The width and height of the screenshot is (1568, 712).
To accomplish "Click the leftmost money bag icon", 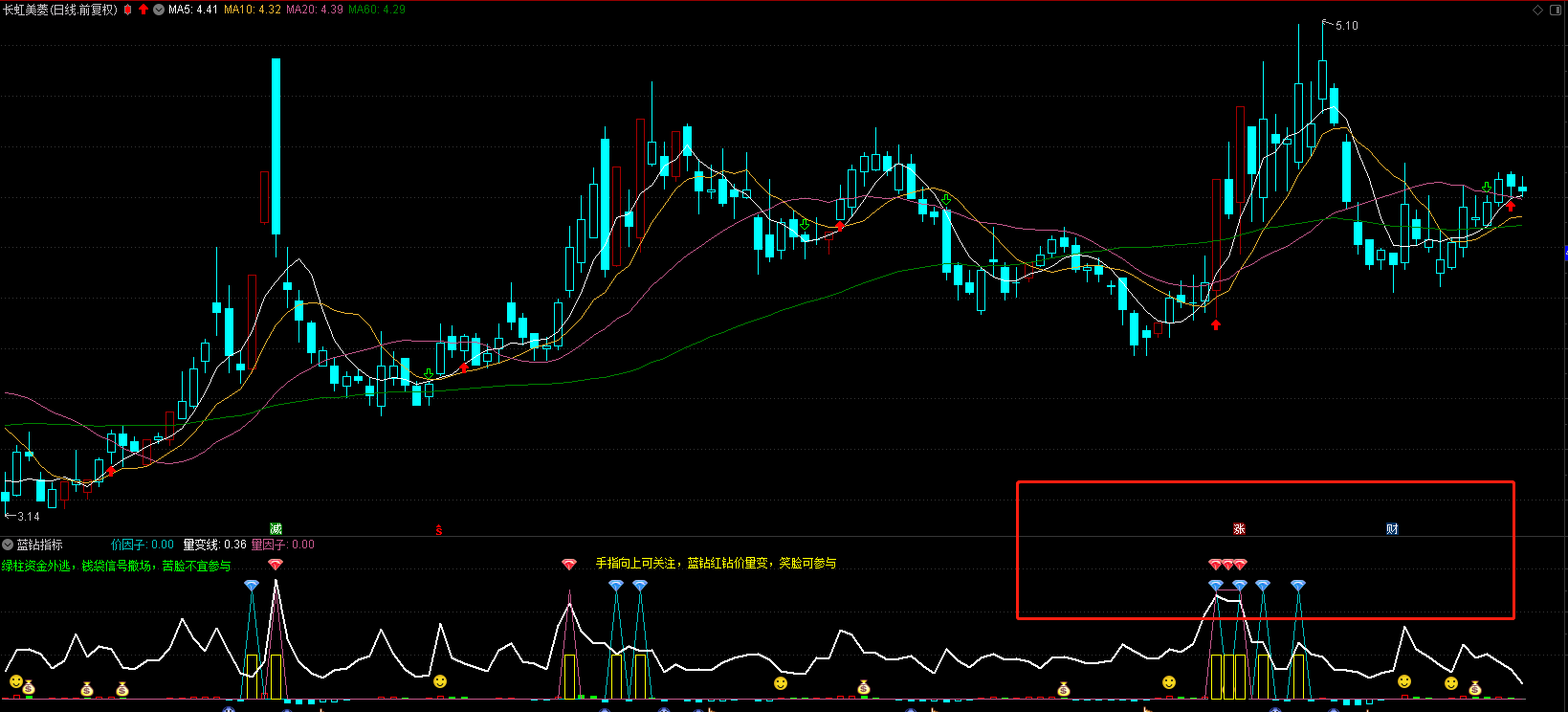I will click(x=29, y=687).
